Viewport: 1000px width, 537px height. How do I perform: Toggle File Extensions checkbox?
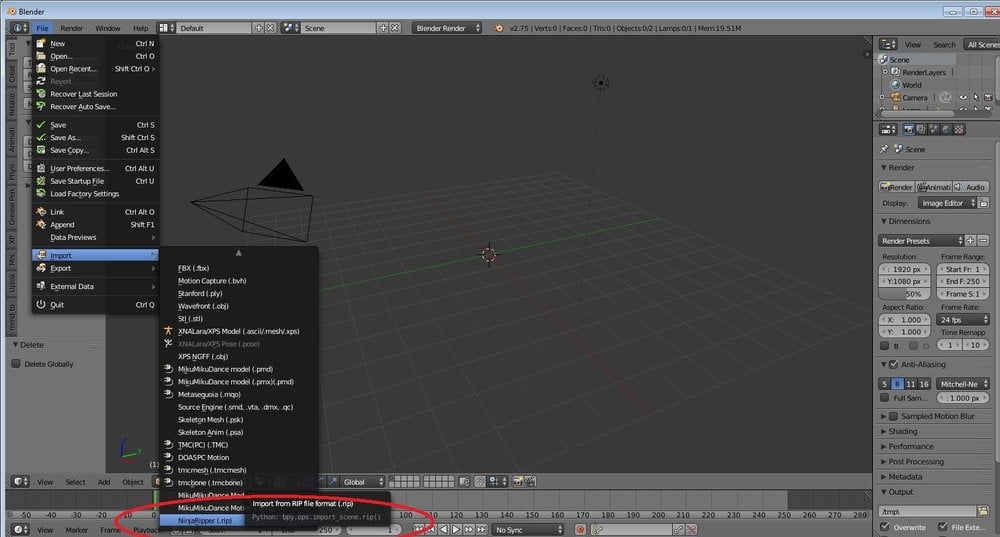[943, 527]
